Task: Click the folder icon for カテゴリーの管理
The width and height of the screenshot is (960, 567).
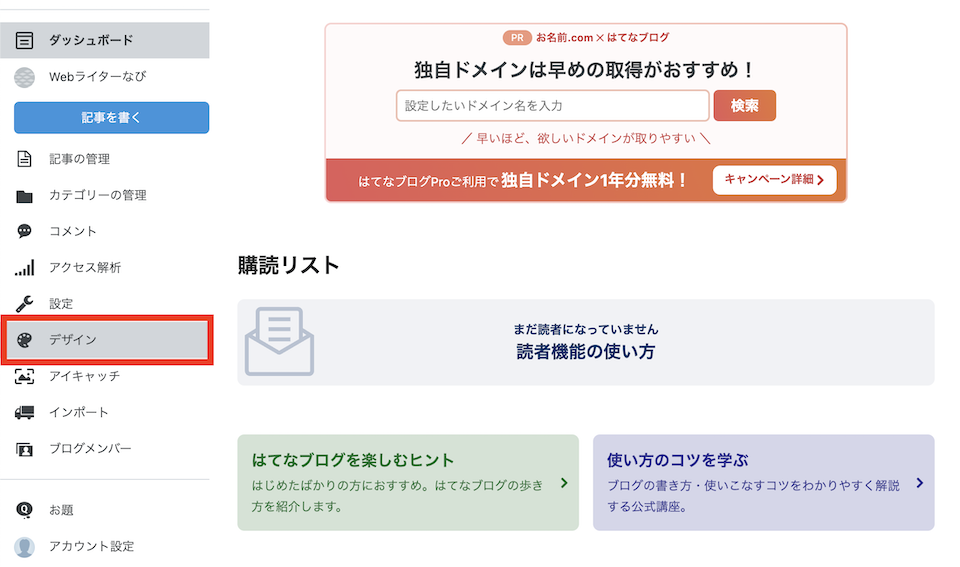Action: point(25,196)
